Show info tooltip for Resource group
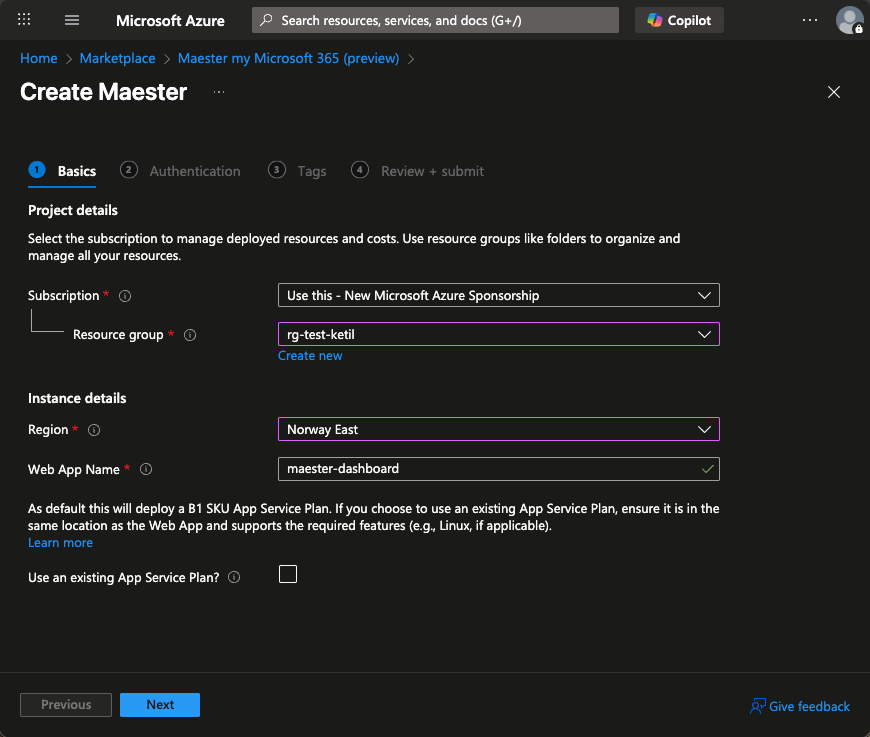 (x=190, y=335)
